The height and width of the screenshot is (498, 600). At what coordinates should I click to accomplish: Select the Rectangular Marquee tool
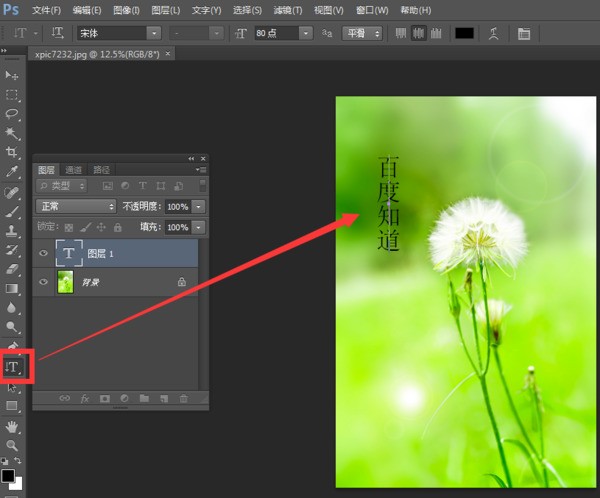pyautogui.click(x=11, y=95)
